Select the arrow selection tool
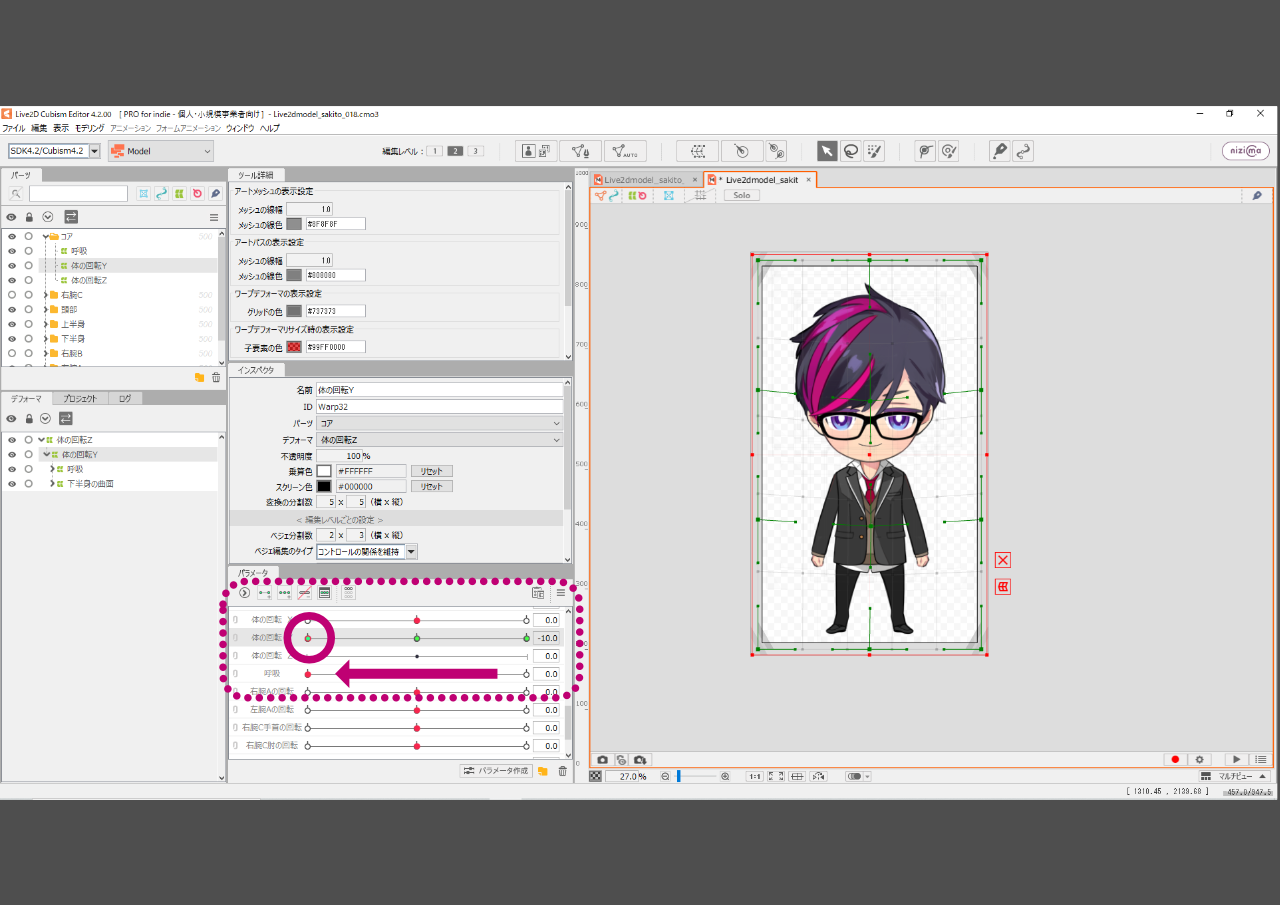 tap(827, 151)
